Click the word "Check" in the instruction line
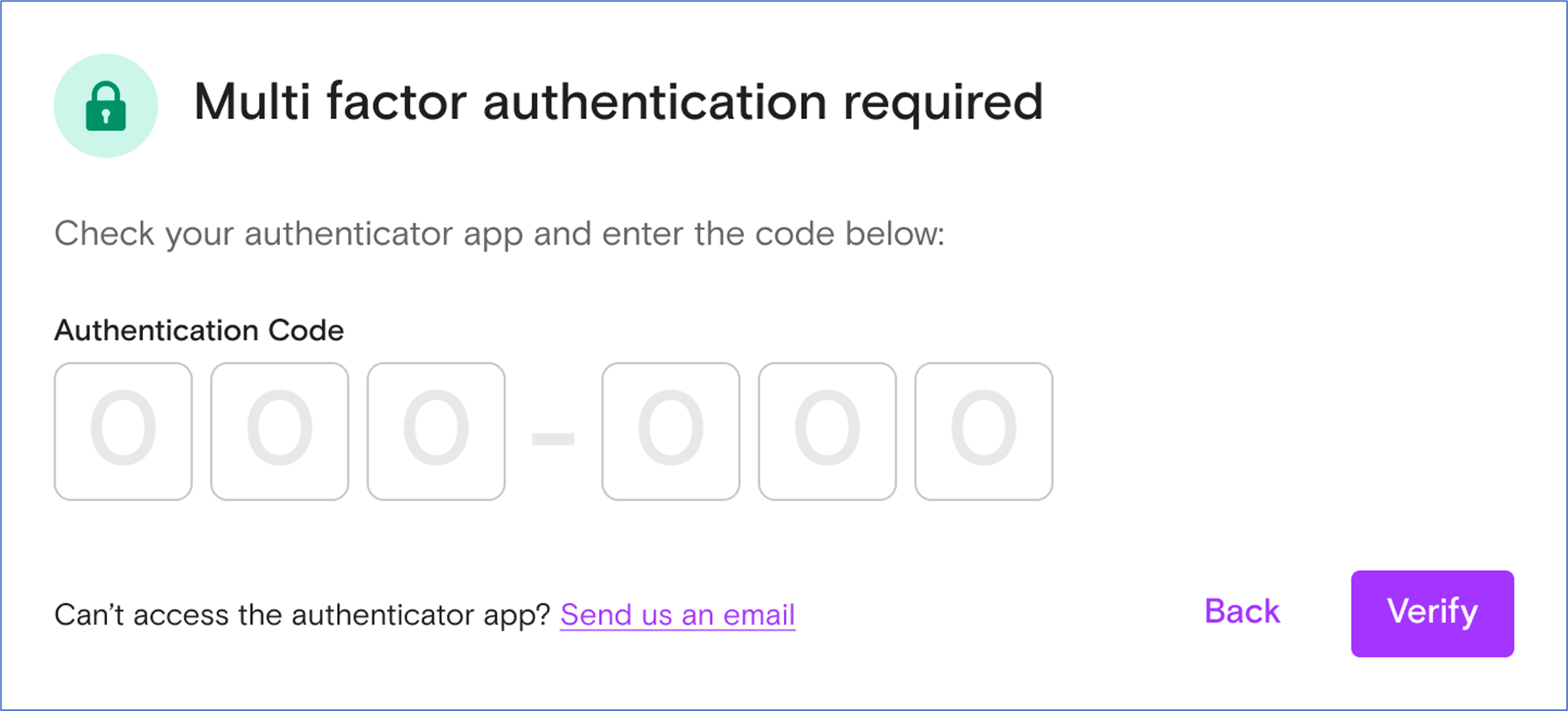This screenshot has height=711, width=1568. pos(104,234)
